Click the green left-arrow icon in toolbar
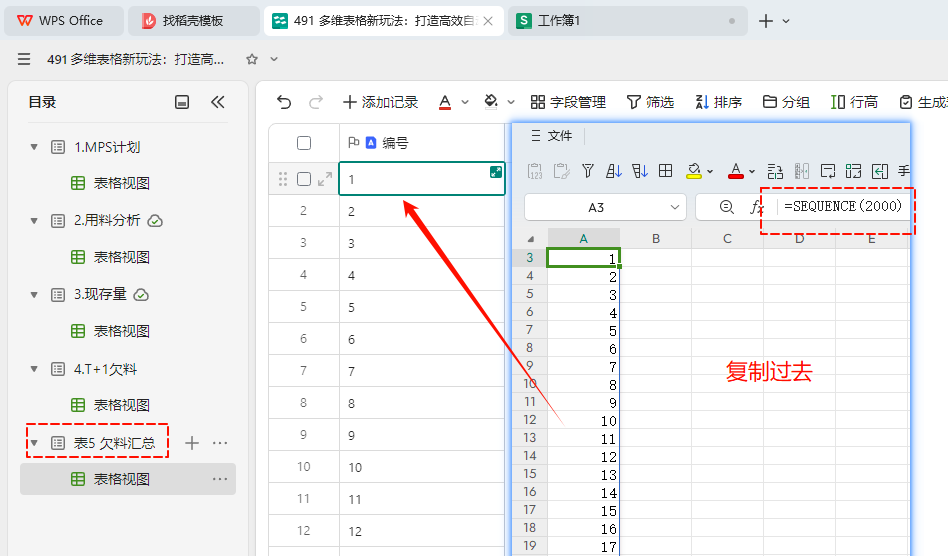The image size is (948, 556). 880,172
